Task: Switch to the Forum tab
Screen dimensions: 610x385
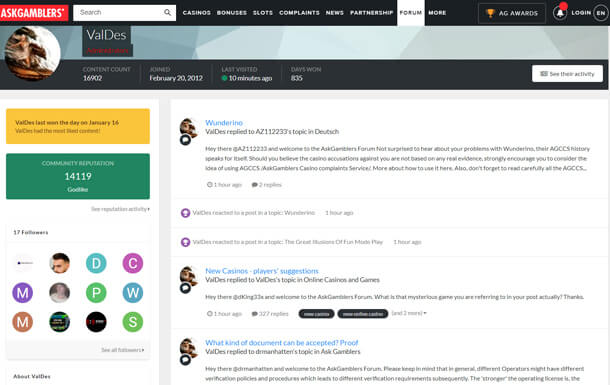Action: [x=411, y=13]
